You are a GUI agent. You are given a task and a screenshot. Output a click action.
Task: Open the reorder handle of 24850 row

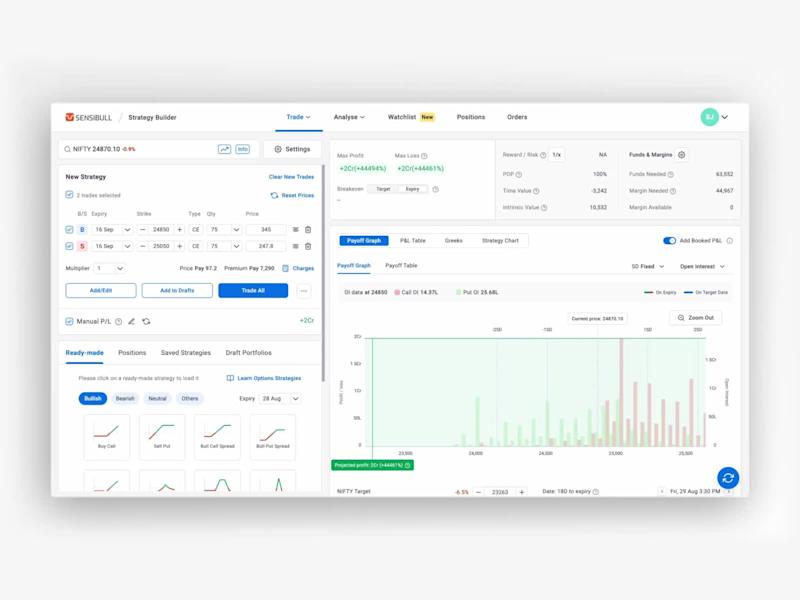pos(295,230)
